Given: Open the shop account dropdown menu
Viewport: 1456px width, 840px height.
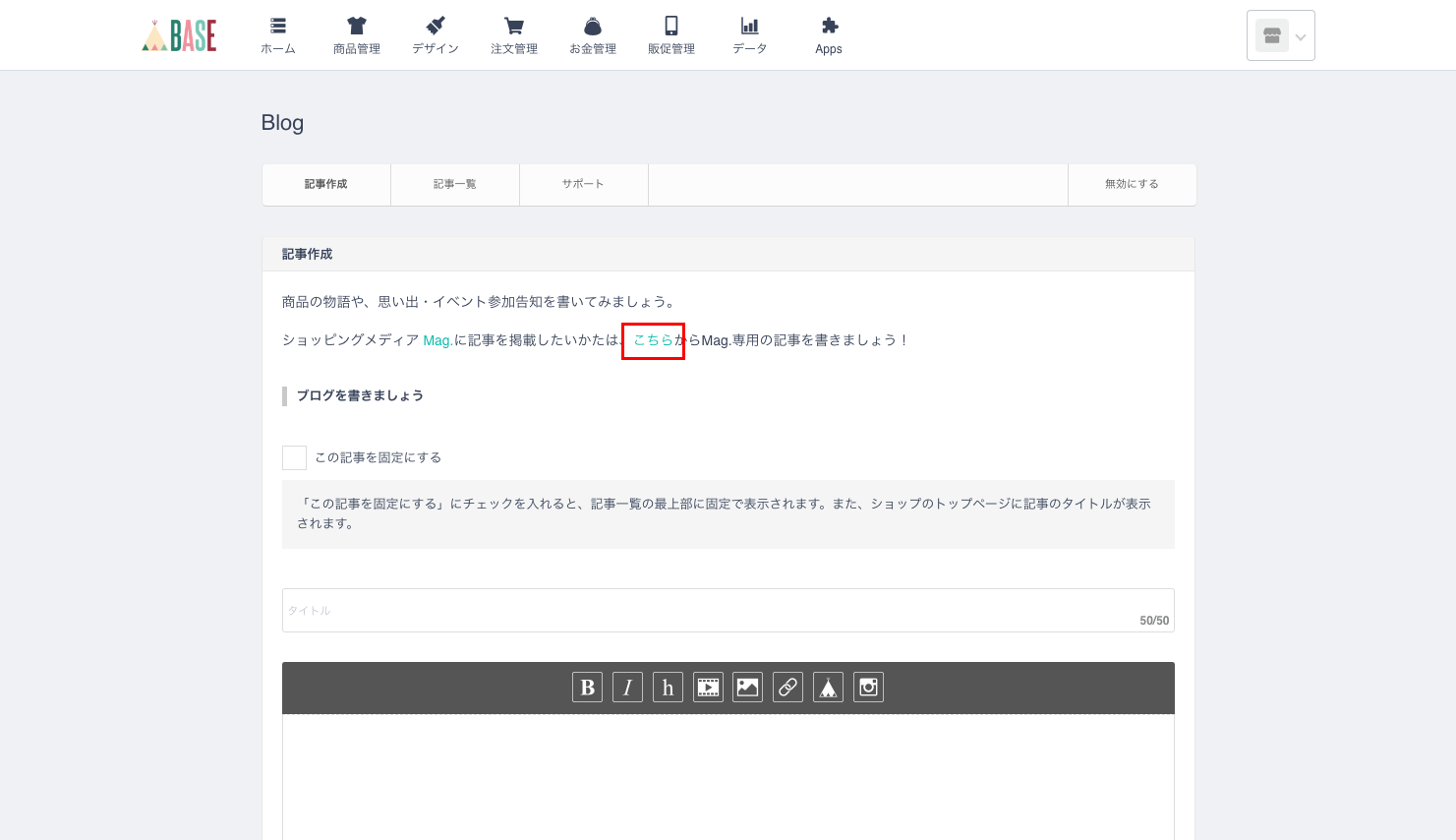Looking at the screenshot, I should pos(1281,36).
